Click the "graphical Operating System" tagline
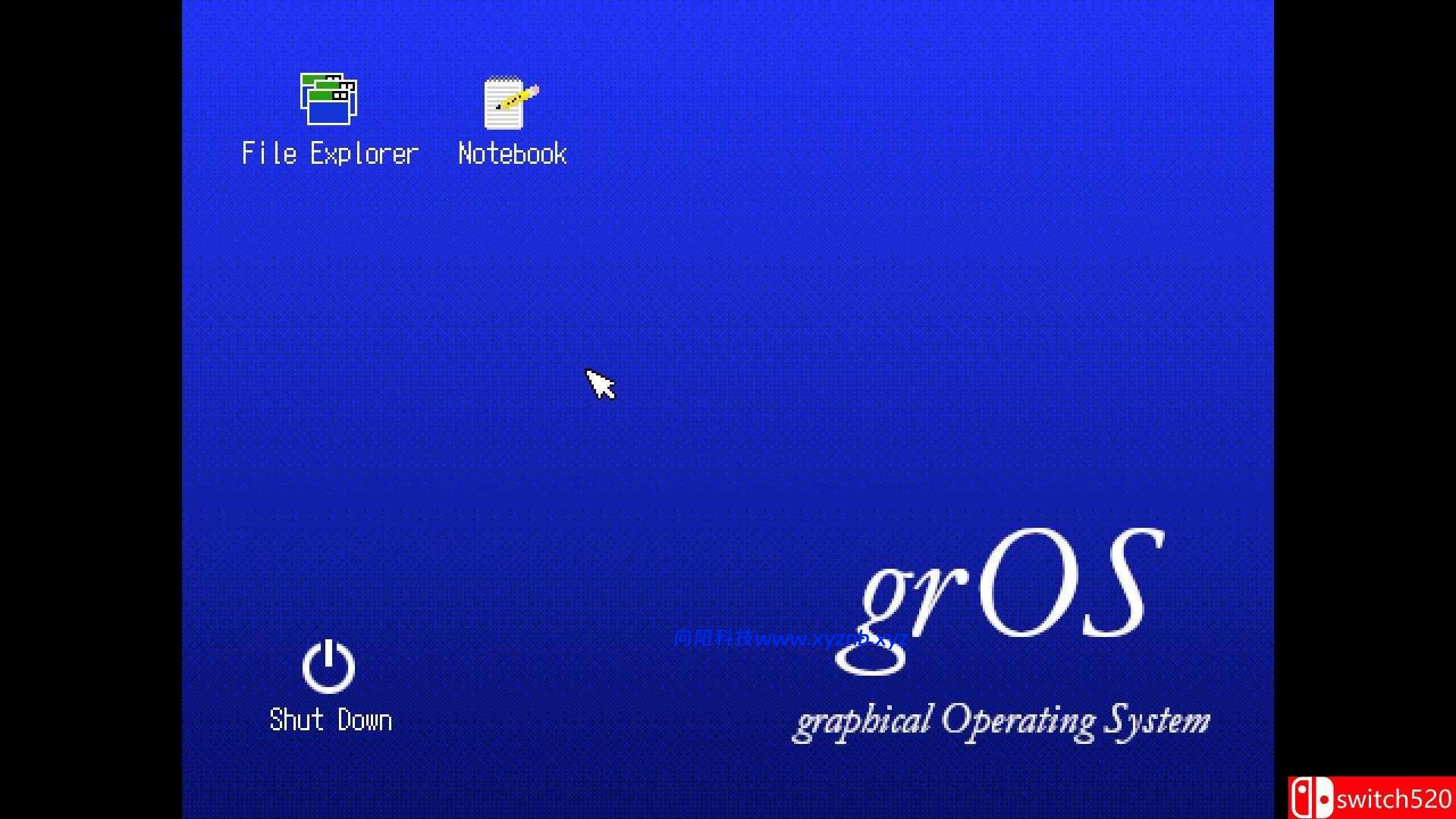 (1001, 721)
